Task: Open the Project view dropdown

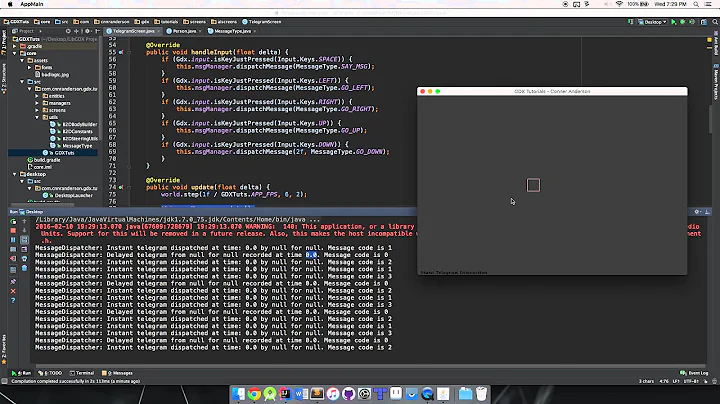Action: 28,31
